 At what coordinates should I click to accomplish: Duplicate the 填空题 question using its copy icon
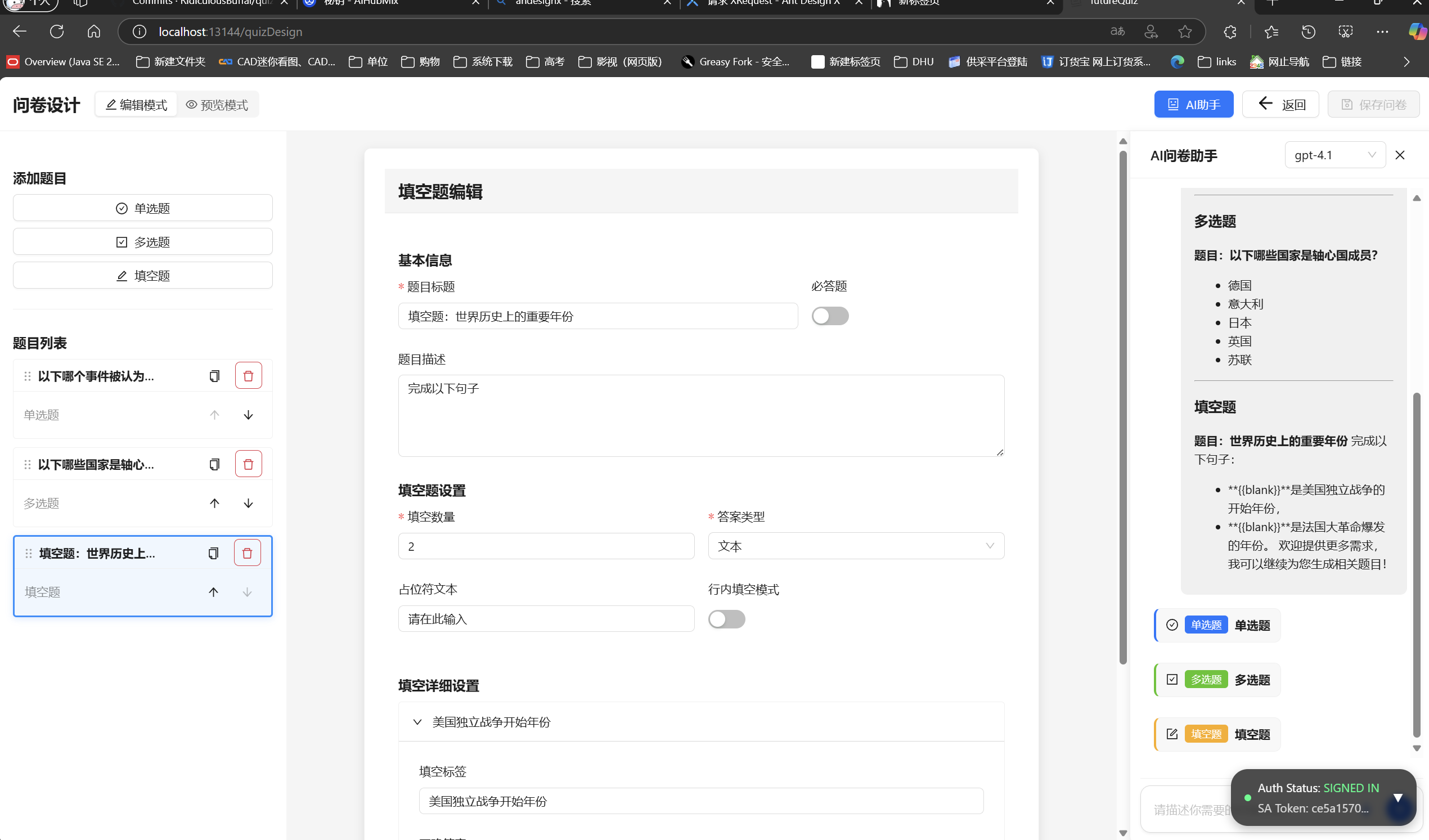click(x=213, y=552)
